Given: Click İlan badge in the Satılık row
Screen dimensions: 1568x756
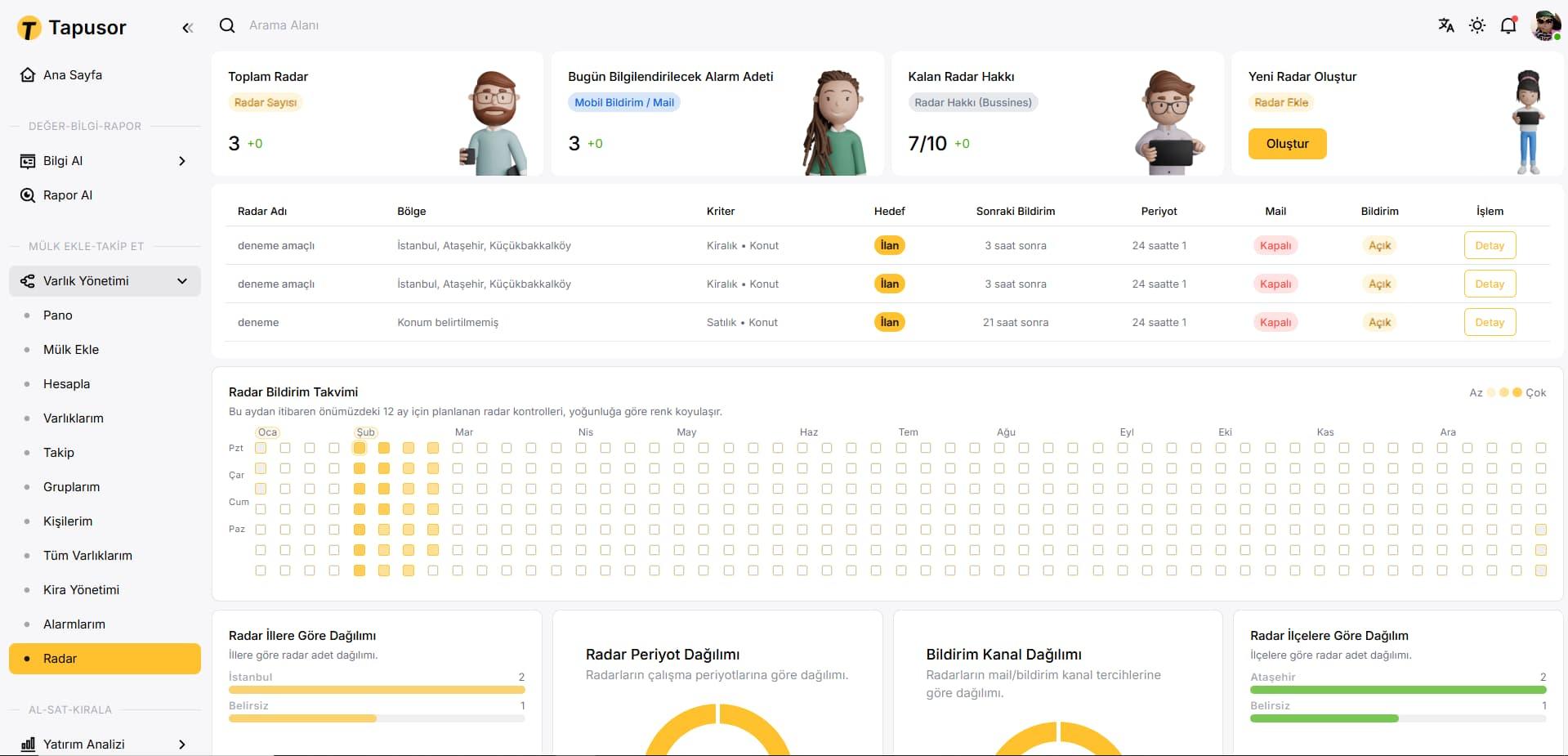Looking at the screenshot, I should pyautogui.click(x=889, y=322).
